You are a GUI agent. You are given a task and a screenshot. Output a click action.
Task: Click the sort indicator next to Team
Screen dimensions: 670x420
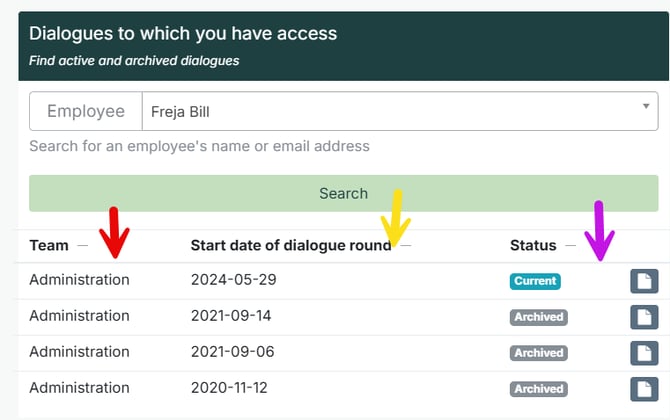(x=82, y=246)
